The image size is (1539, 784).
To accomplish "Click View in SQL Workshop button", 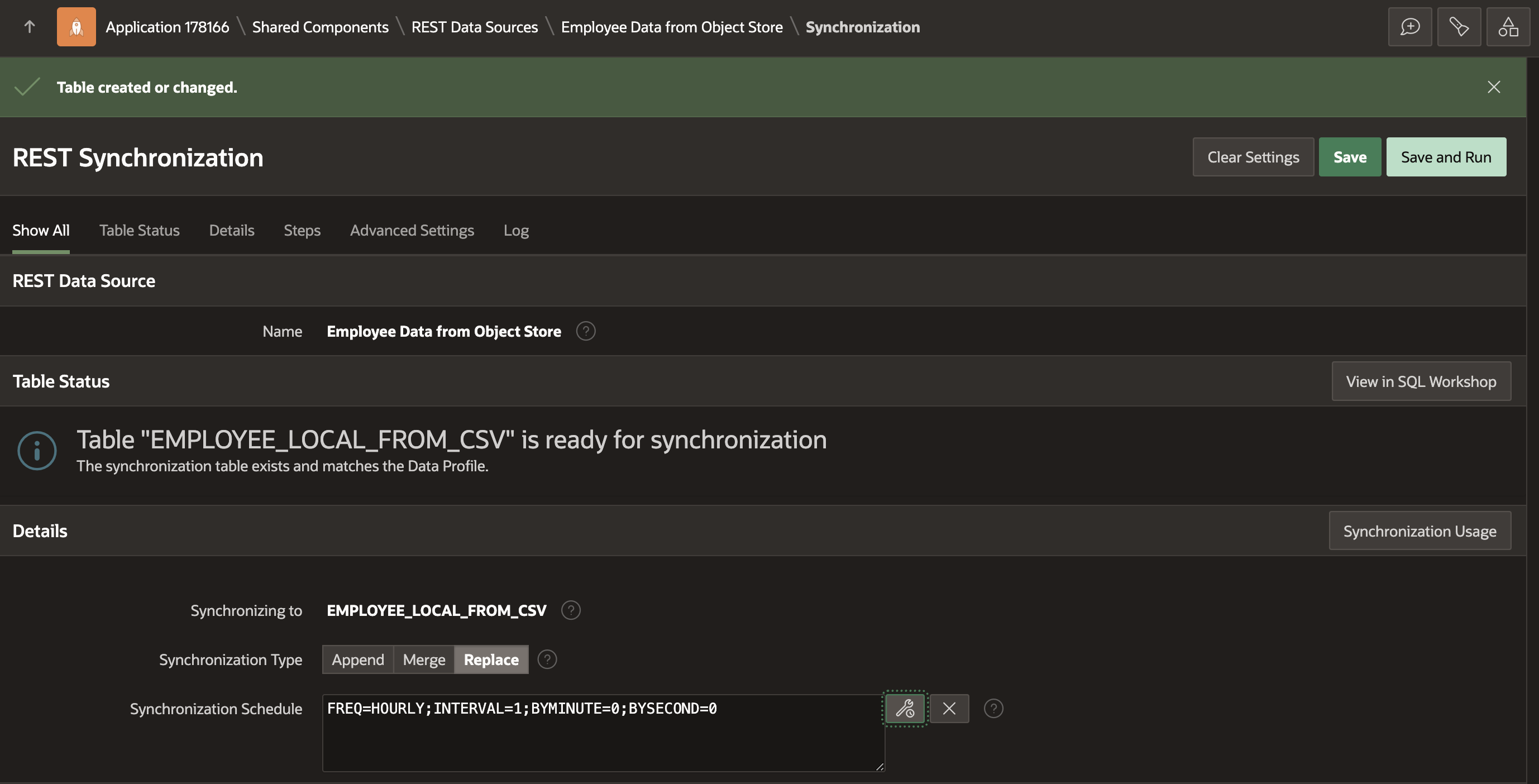I will coord(1421,381).
